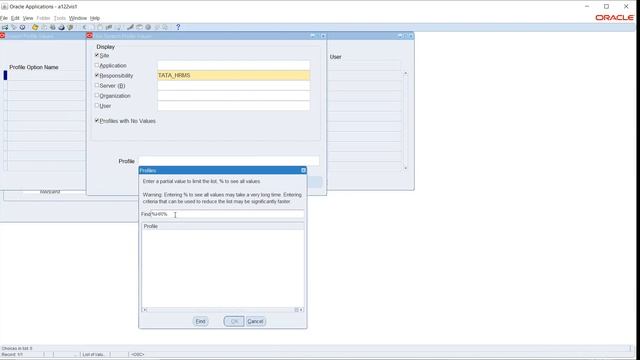Click the Zoom toolbar icon
This screenshot has height=360, width=640.
pos(139,27)
